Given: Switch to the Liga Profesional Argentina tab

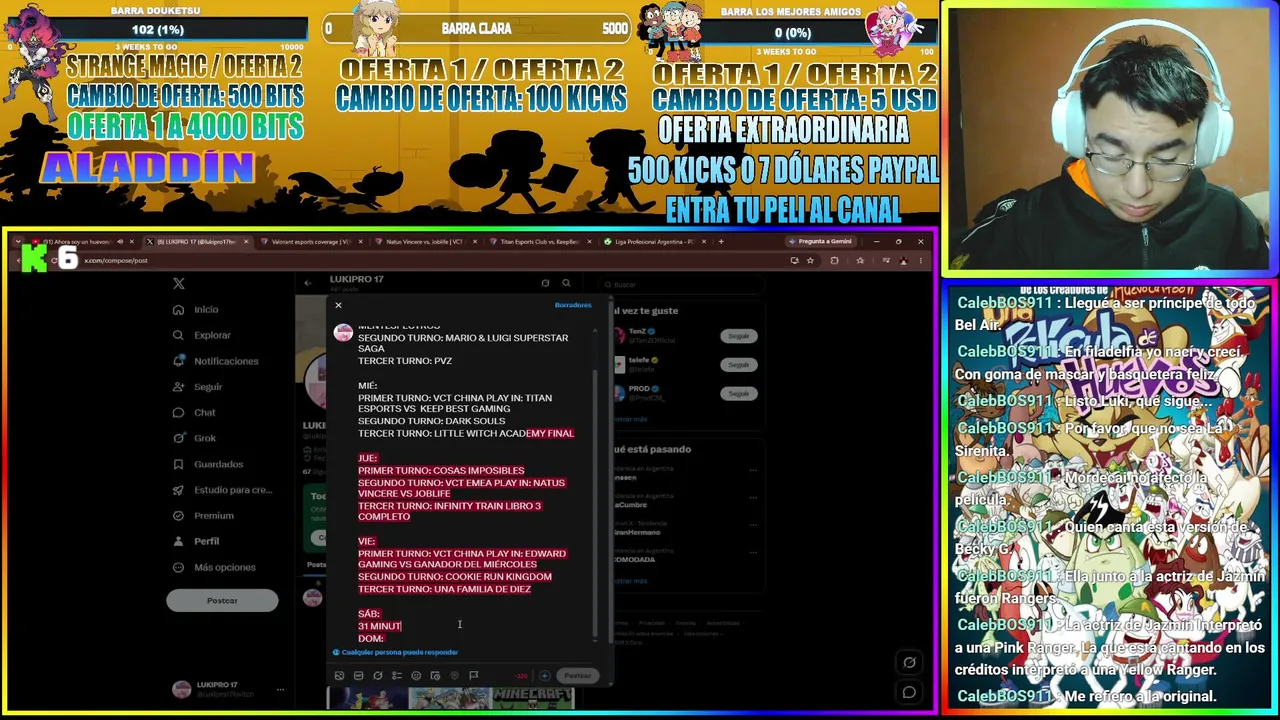Looking at the screenshot, I should pos(655,241).
